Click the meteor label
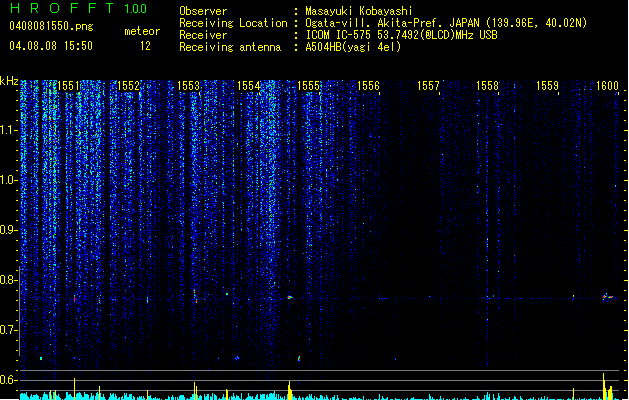This screenshot has height=400, width=629. click(x=142, y=31)
